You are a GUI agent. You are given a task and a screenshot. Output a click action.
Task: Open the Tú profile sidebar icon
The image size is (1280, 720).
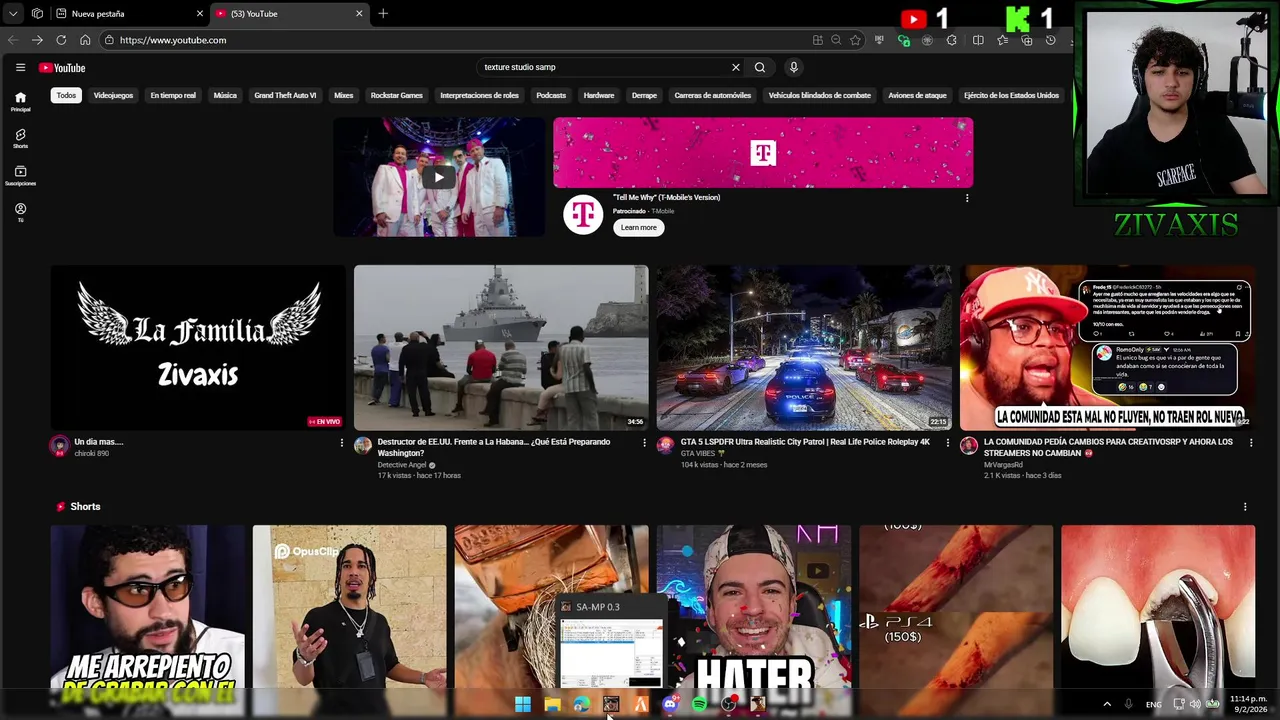[20, 212]
